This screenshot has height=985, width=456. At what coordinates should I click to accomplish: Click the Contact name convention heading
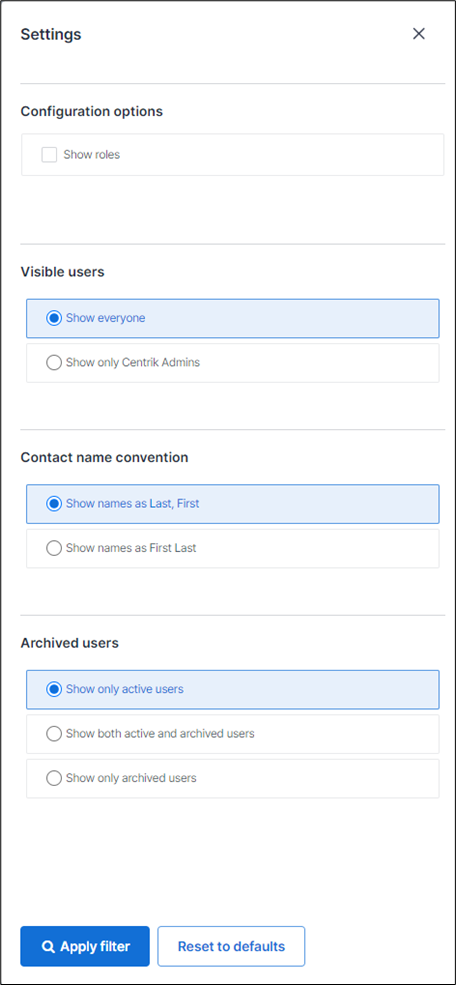pyautogui.click(x=104, y=457)
